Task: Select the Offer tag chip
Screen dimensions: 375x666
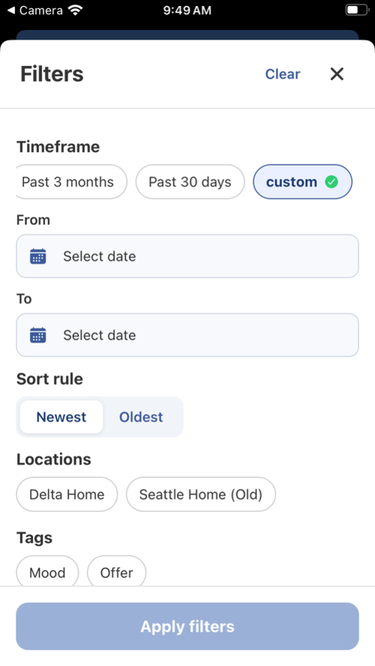Action: [116, 572]
